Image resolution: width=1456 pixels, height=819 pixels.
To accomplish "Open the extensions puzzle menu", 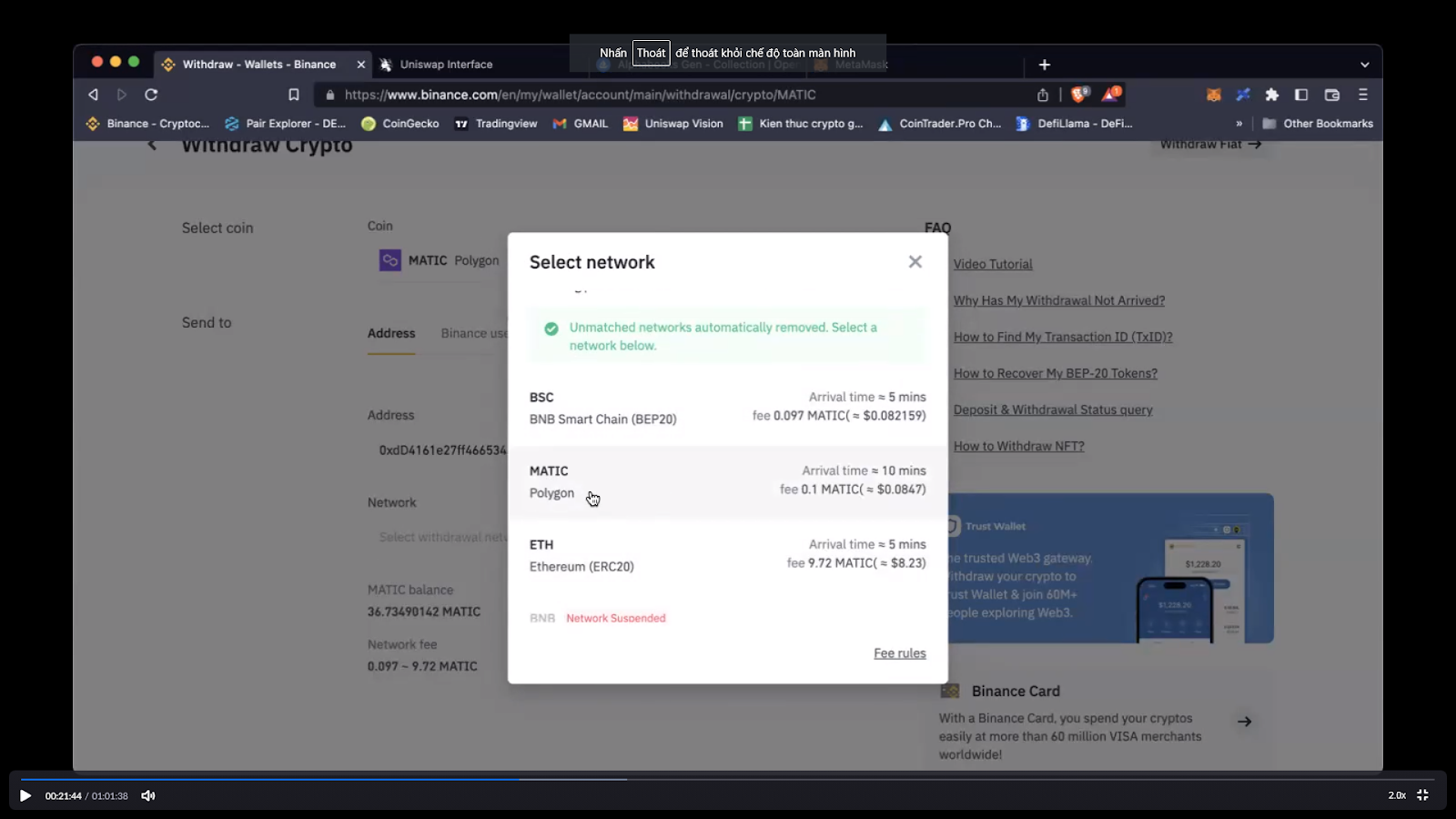I will pos(1272,95).
